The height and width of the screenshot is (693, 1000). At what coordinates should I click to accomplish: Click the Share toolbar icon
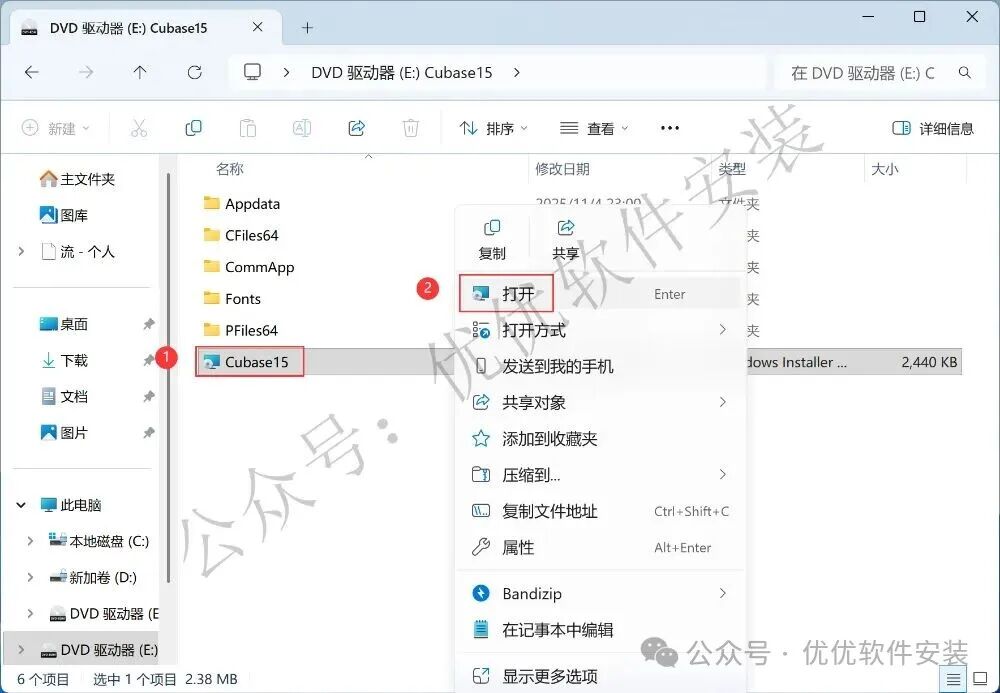[357, 128]
